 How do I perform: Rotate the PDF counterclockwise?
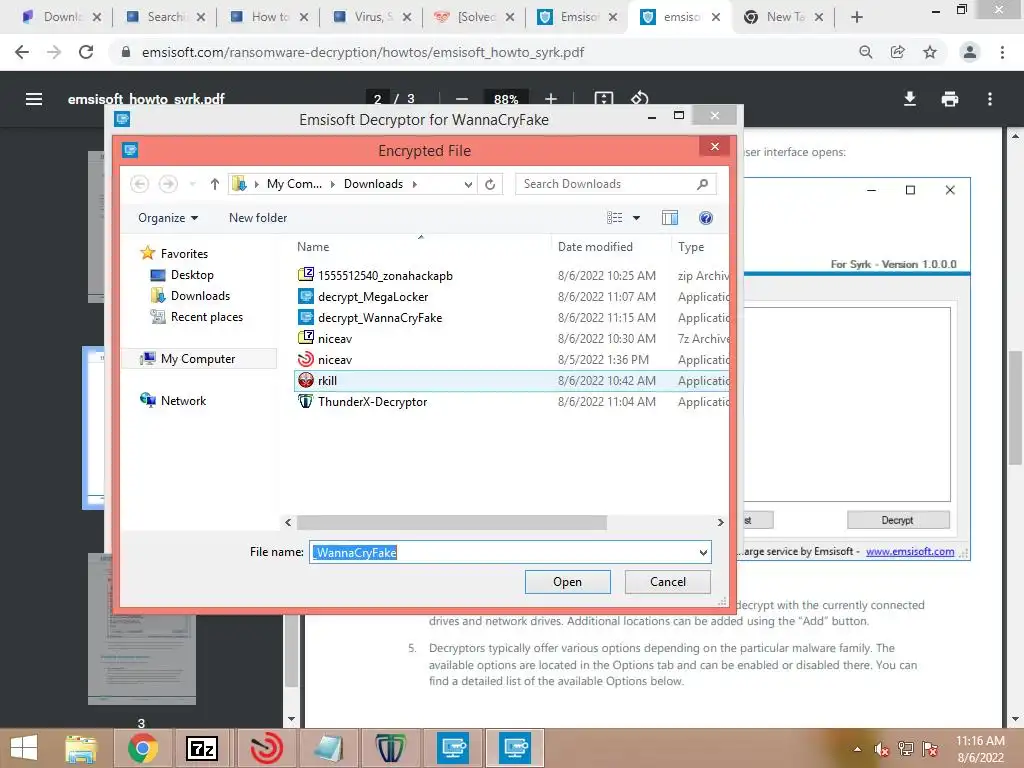(639, 98)
